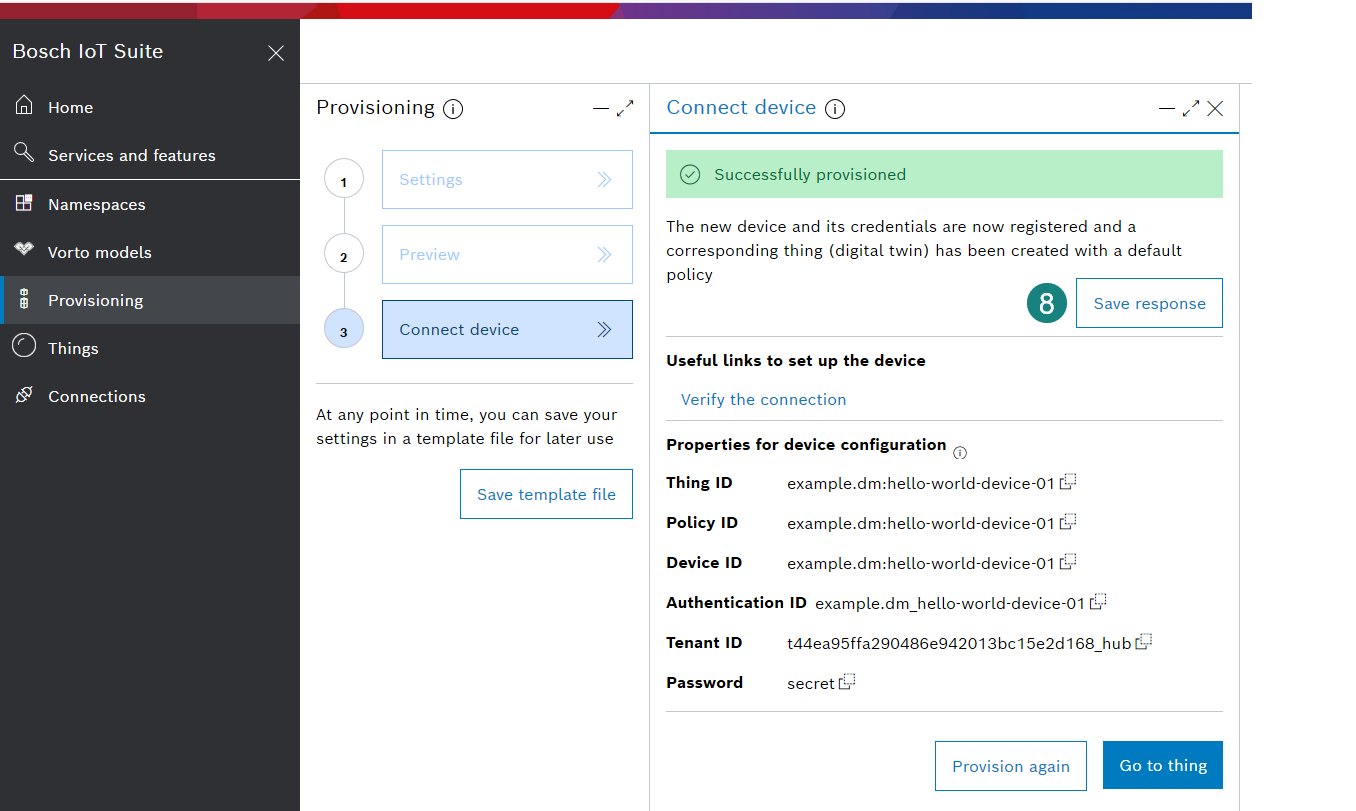The height and width of the screenshot is (811, 1356).
Task: Click the Tenant ID text t44ea95ffa290486e942013bc15e2d168_hub
Action: click(959, 643)
